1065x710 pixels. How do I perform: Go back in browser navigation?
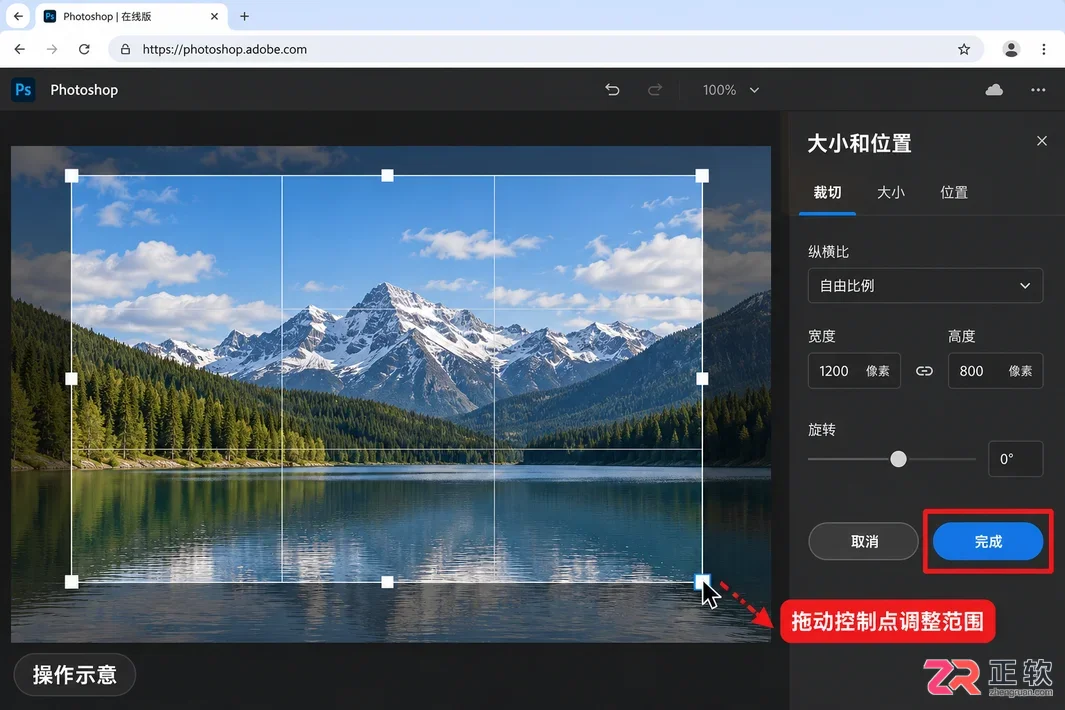(x=20, y=49)
